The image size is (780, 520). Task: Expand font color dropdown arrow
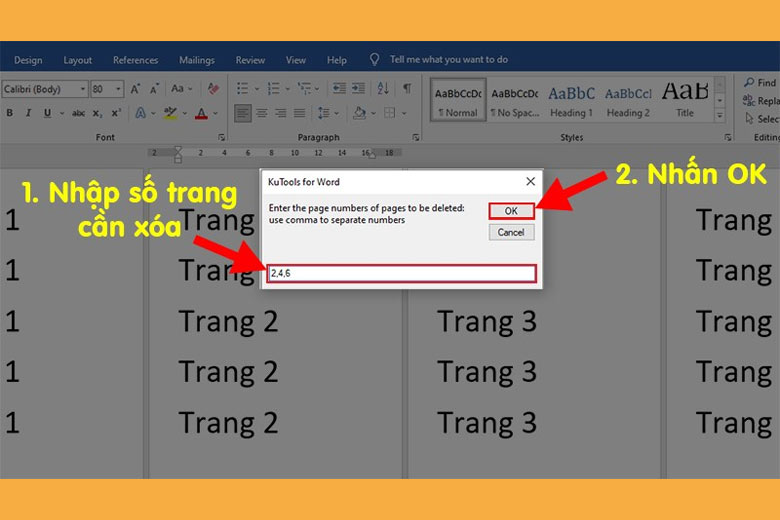(215, 113)
